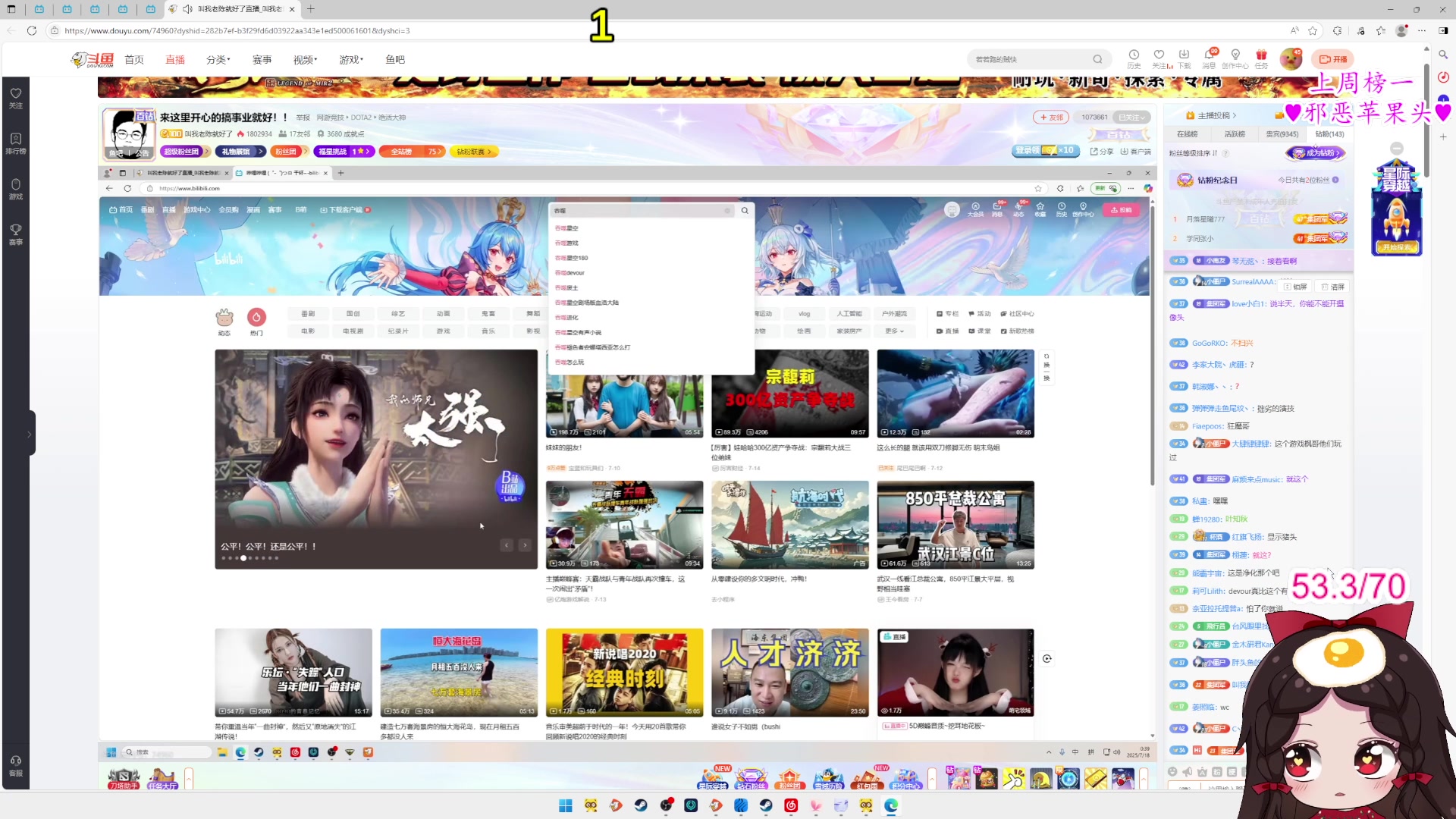Screen dimensions: 1456x819
Task: Start streaming with the 开播 button
Action: pos(1333,59)
